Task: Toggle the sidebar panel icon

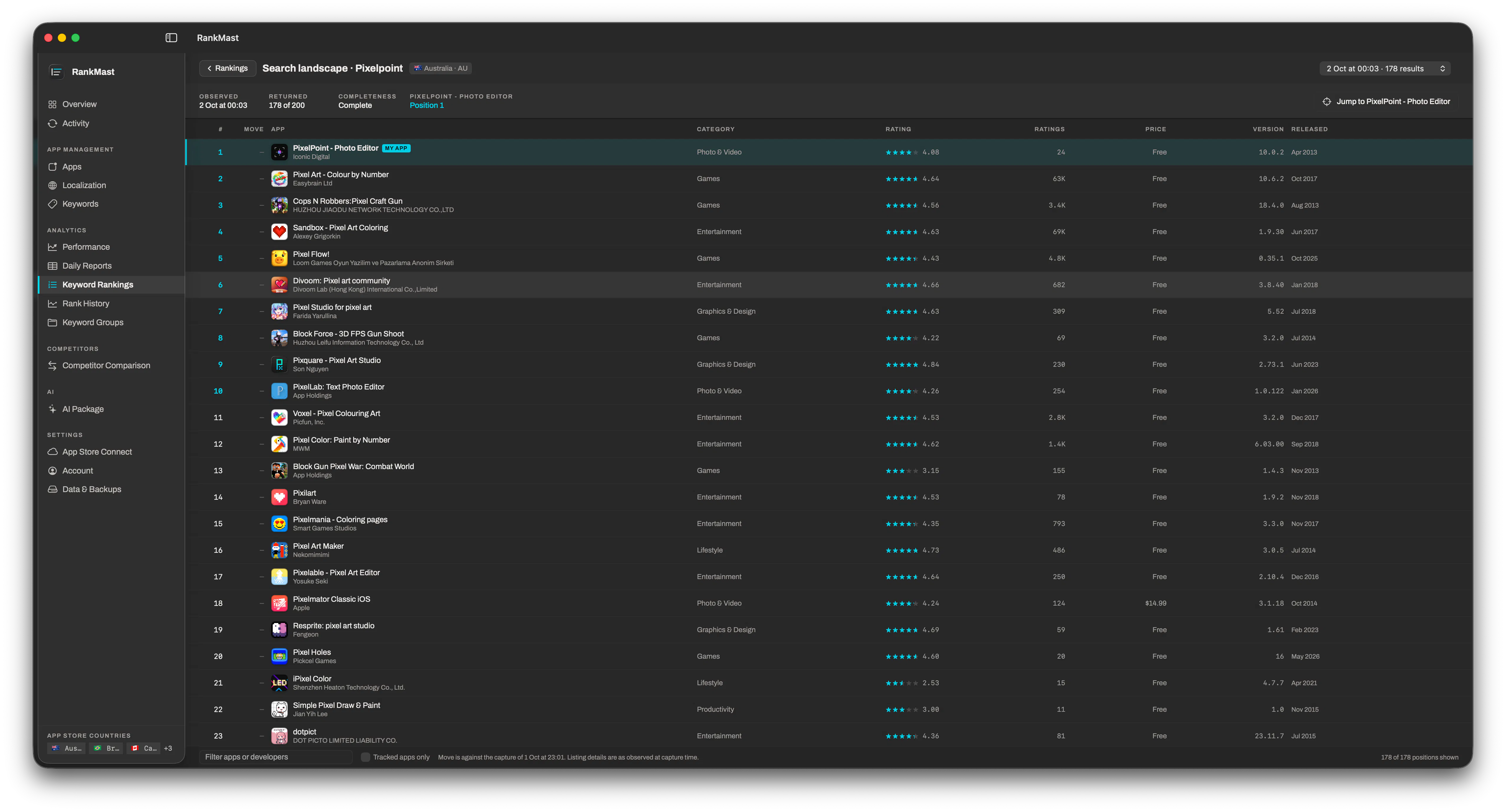Action: pyautogui.click(x=171, y=38)
